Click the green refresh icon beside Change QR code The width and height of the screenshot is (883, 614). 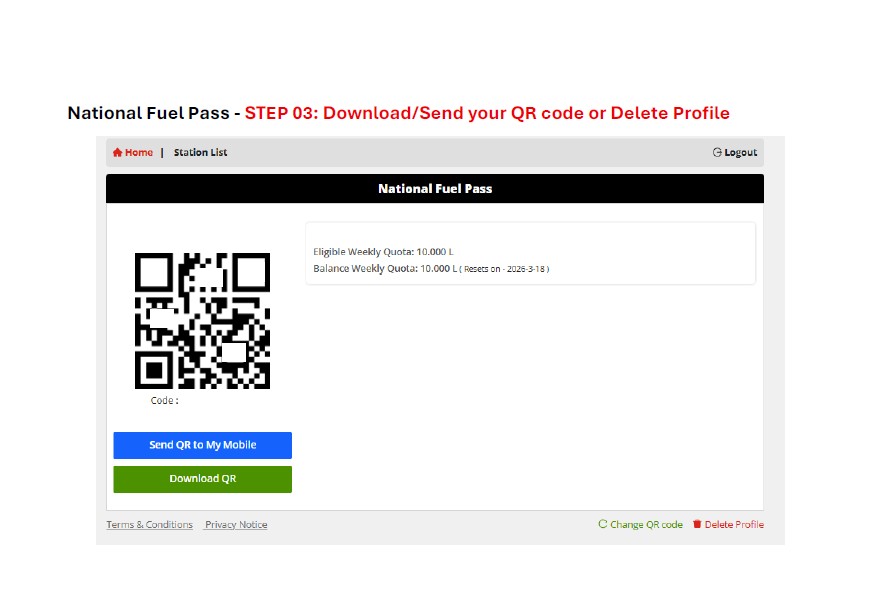pyautogui.click(x=603, y=524)
